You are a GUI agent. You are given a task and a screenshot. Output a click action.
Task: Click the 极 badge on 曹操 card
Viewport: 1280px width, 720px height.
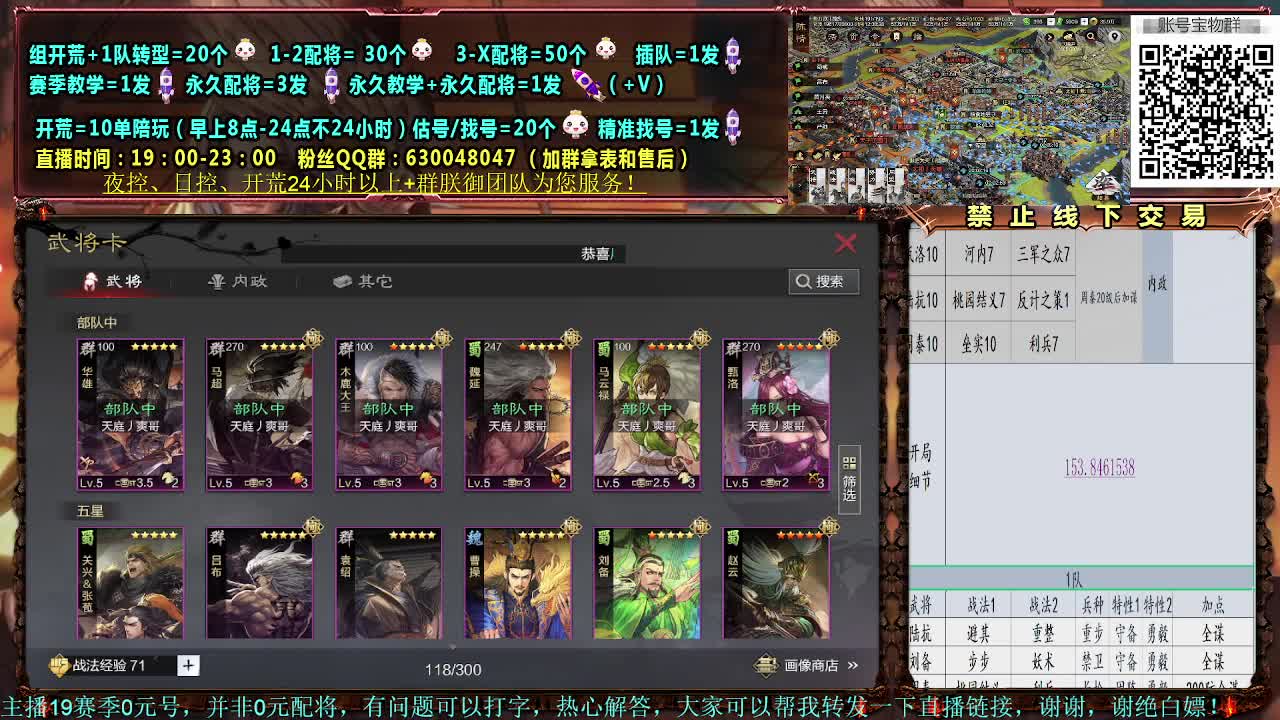click(x=571, y=527)
